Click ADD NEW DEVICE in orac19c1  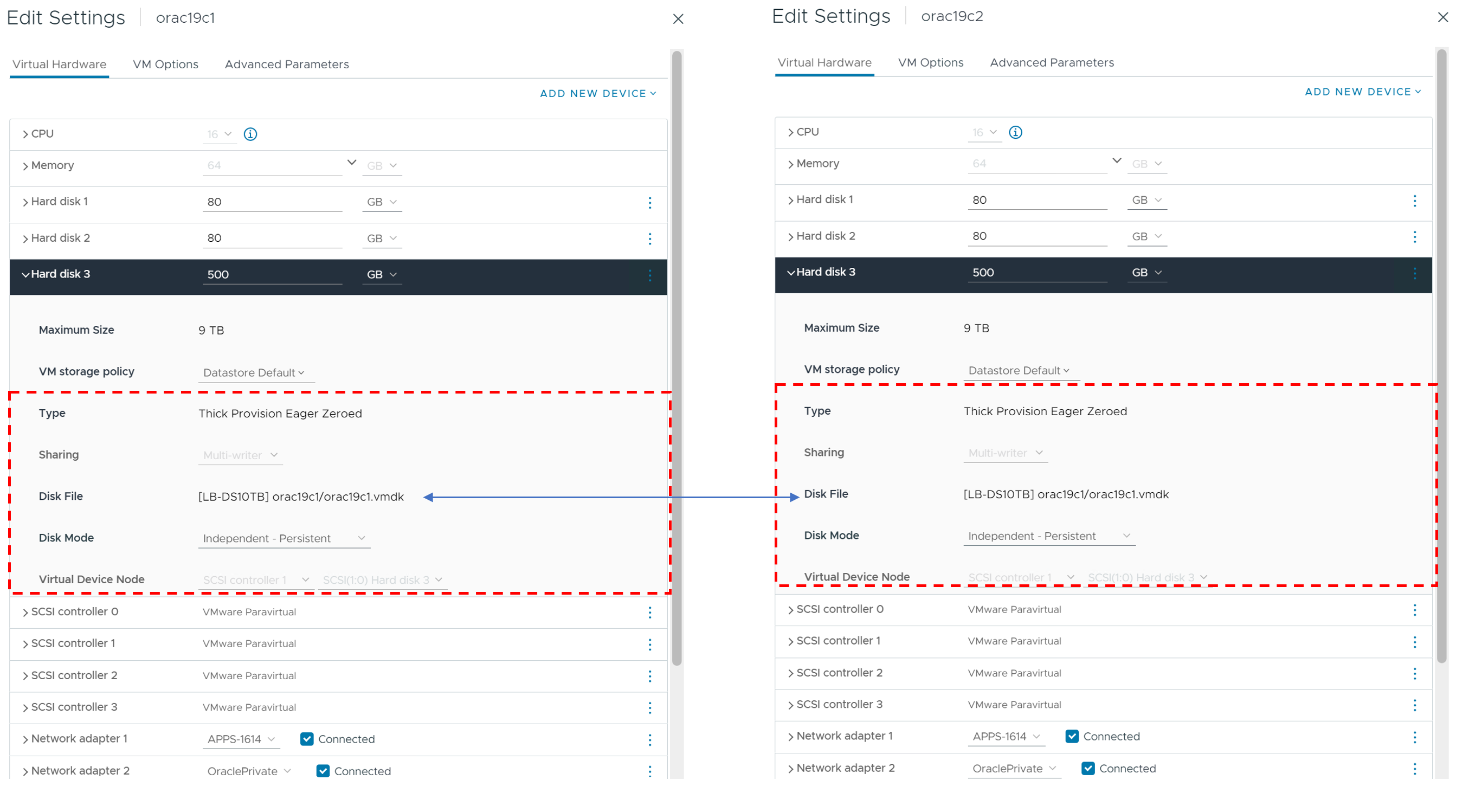[598, 94]
